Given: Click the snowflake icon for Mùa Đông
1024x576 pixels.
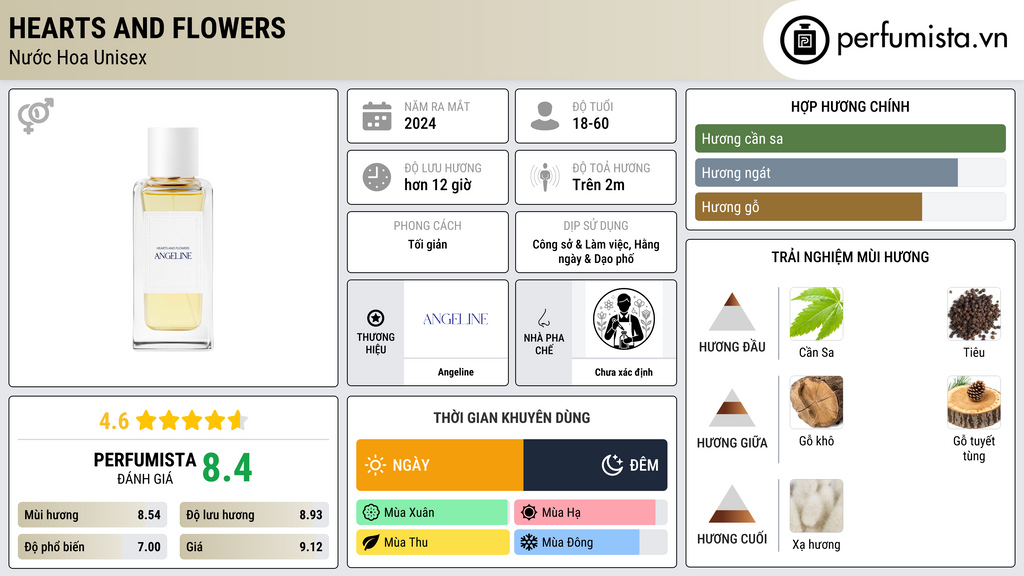Looking at the screenshot, I should click(x=529, y=543).
